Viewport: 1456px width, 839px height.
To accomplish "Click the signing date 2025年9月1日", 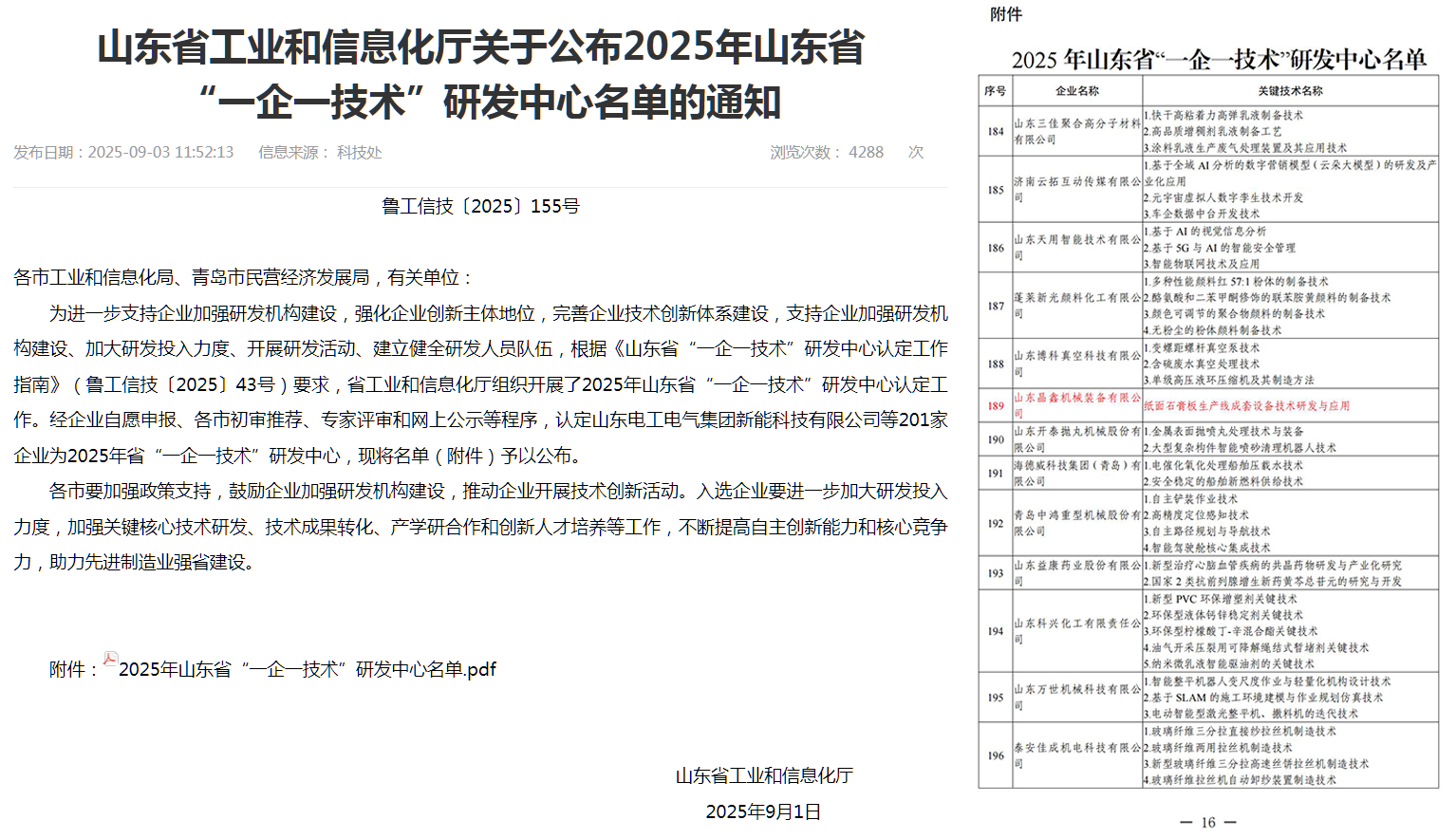I will (x=763, y=812).
